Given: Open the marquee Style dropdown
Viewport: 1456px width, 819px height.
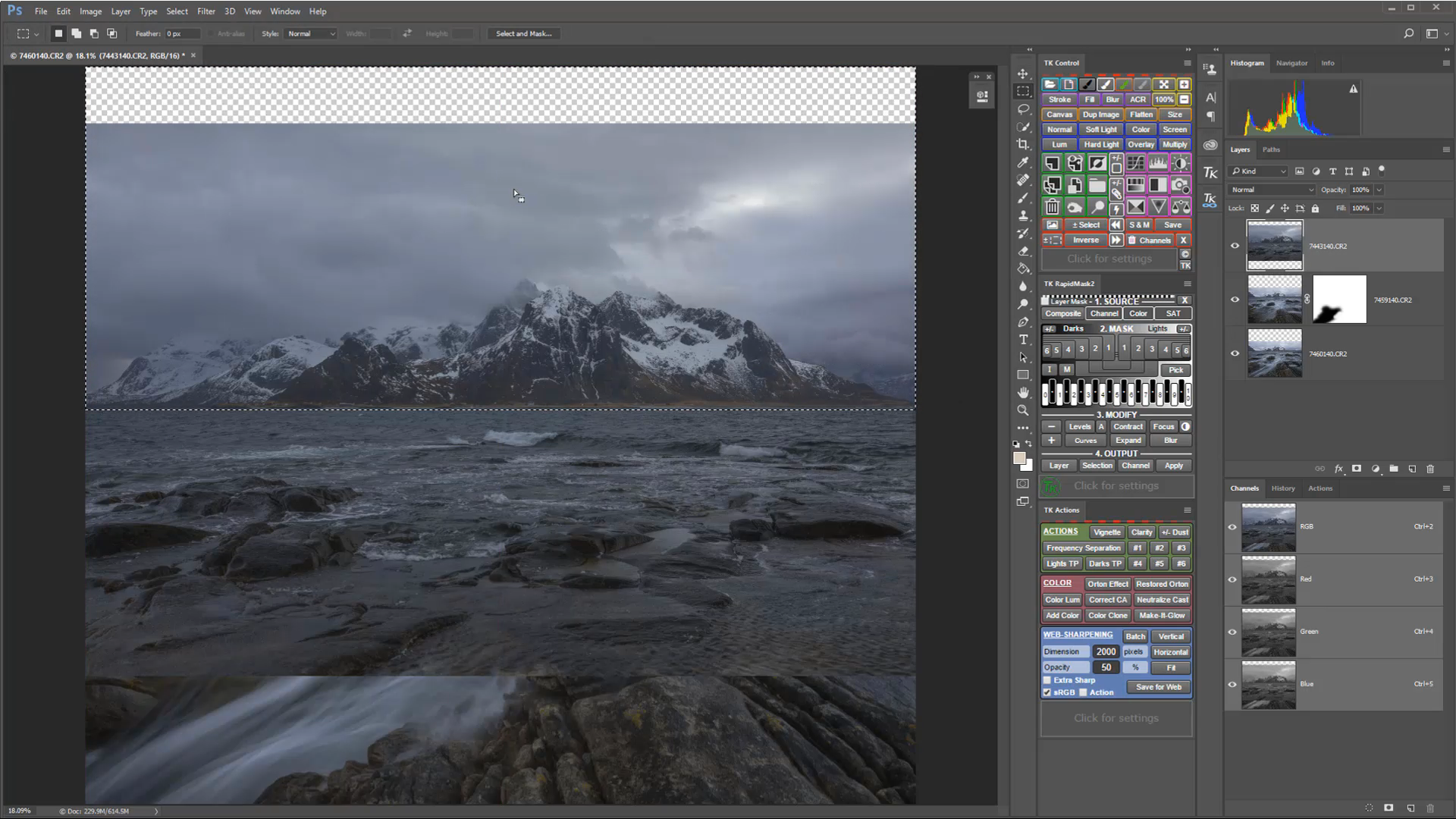Looking at the screenshot, I should [311, 33].
